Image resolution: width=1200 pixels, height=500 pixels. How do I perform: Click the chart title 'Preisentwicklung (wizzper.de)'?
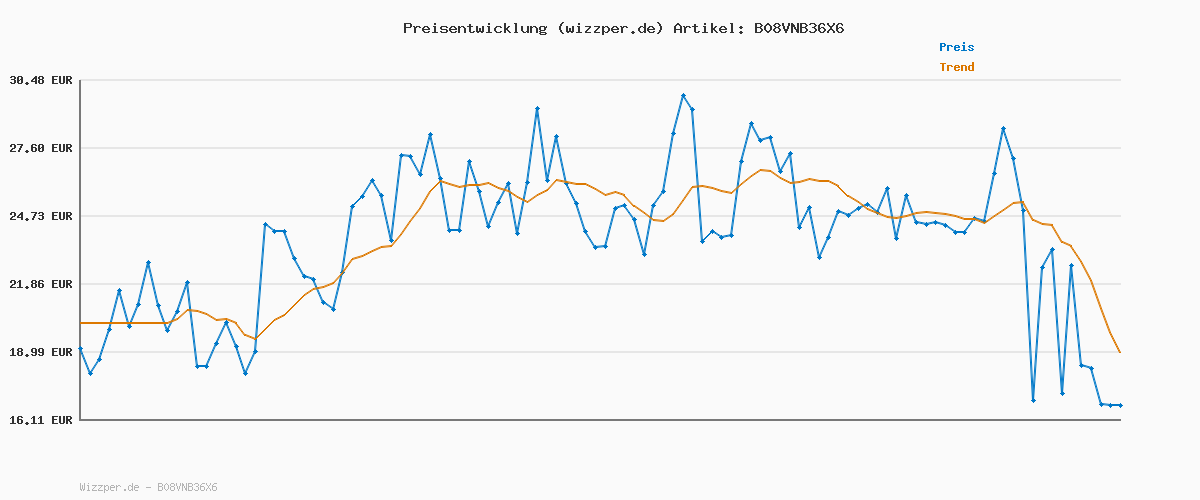coord(533,28)
